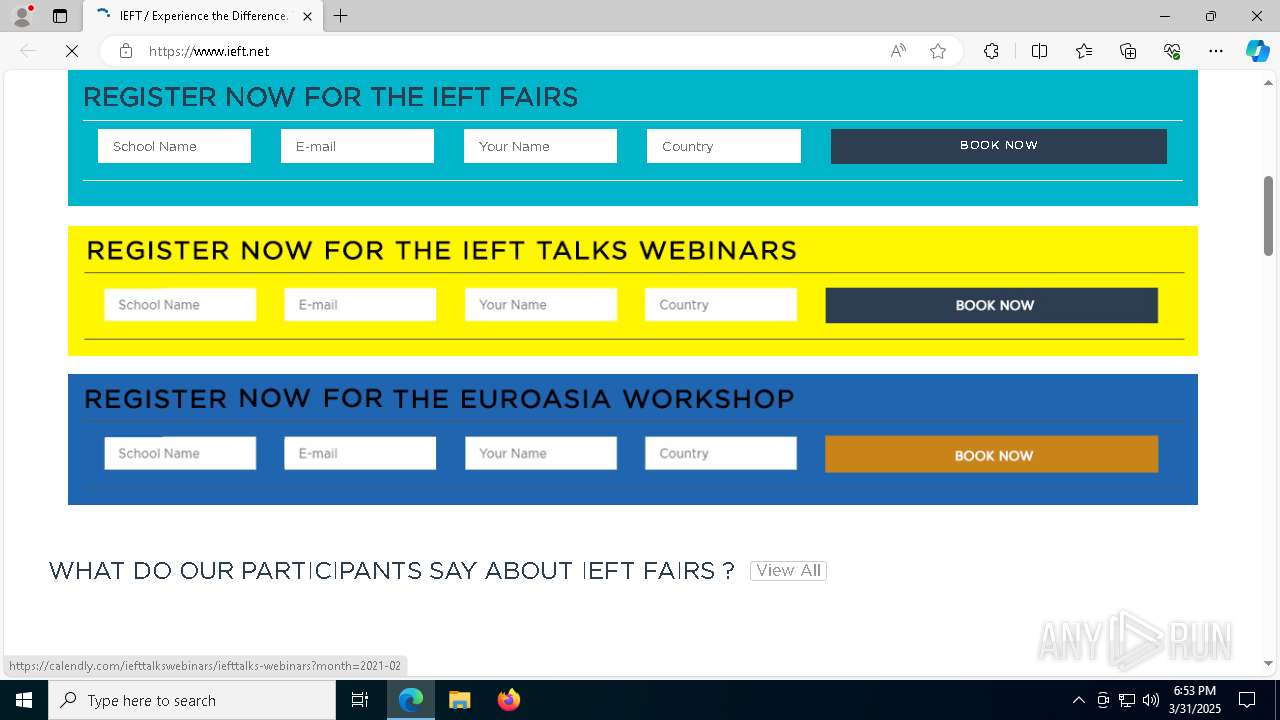
Task: Click Your Name field in Webinars banner
Action: tap(541, 305)
